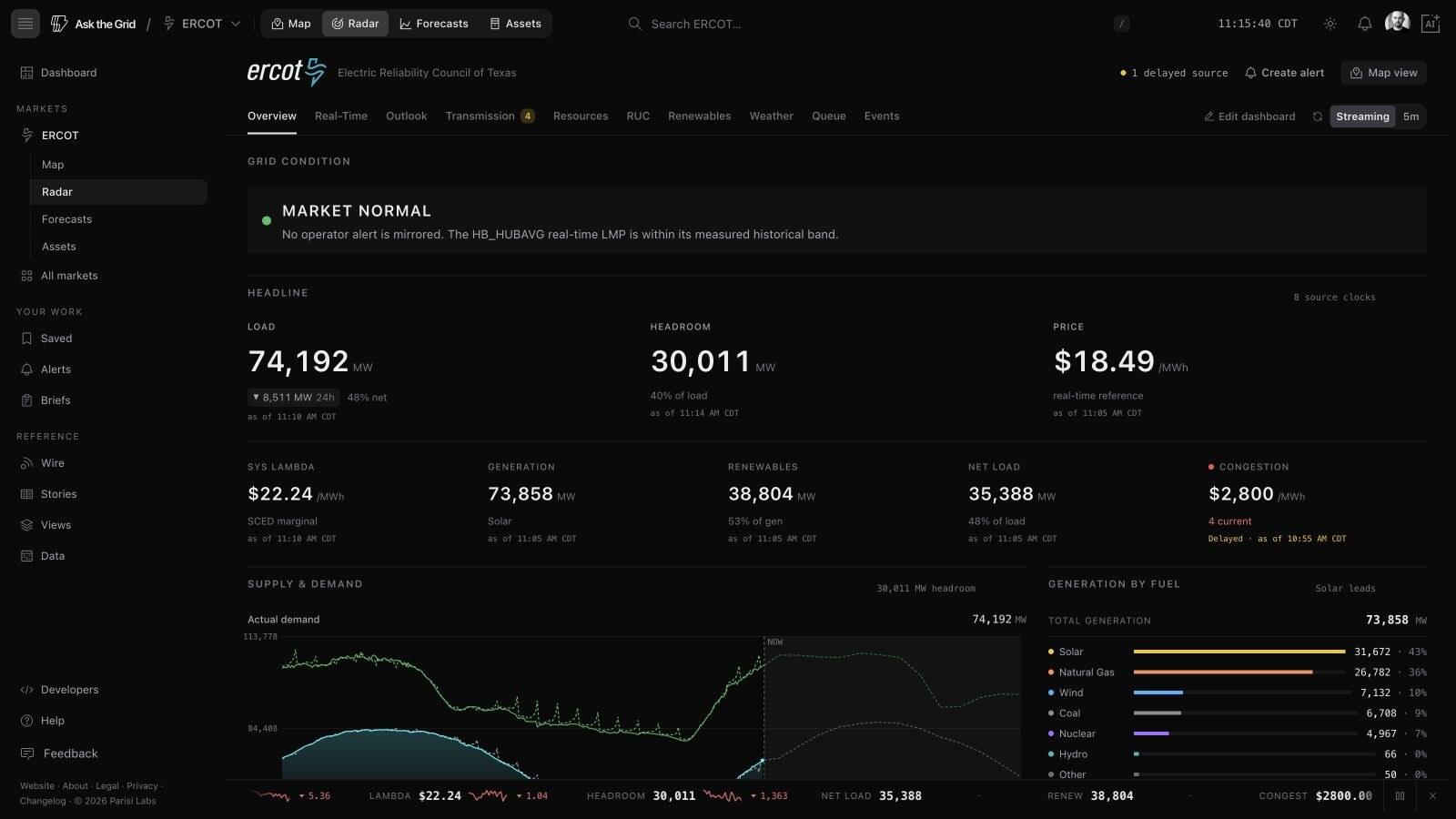Select the Solar row in Generation by Fuel
This screenshot has height=819, width=1456.
point(1238,652)
